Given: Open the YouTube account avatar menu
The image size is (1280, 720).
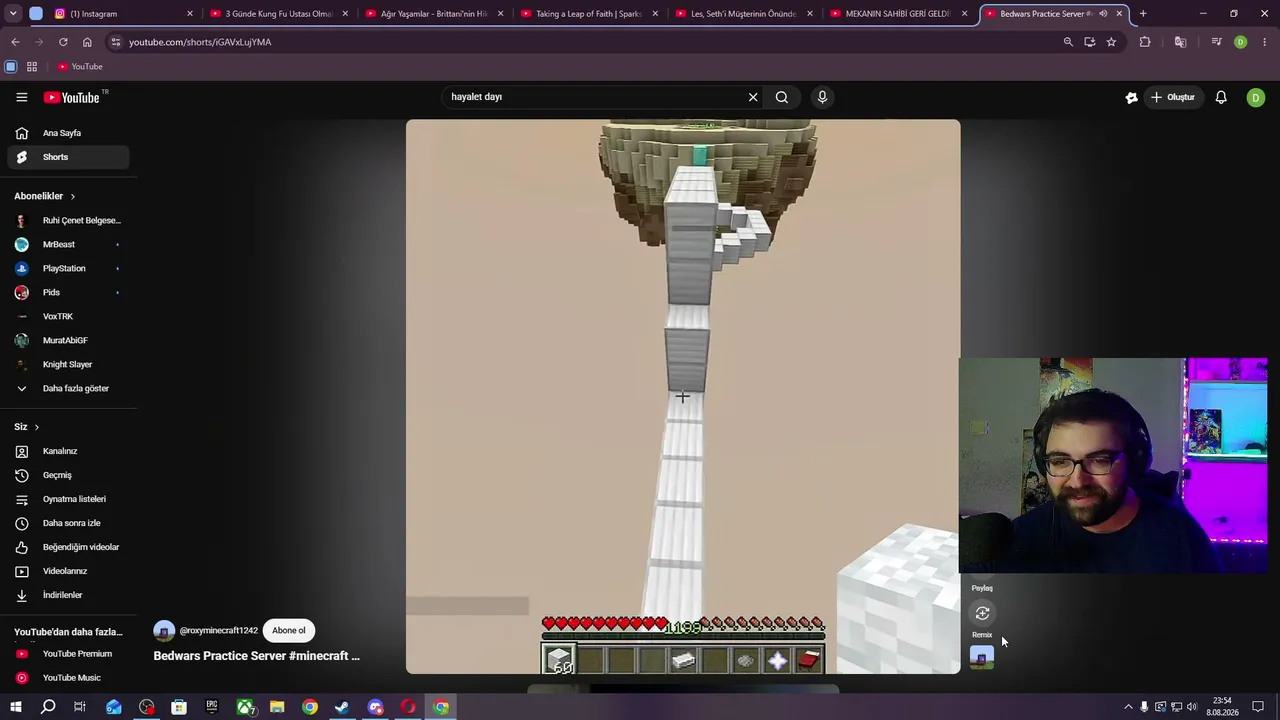Looking at the screenshot, I should [1256, 97].
